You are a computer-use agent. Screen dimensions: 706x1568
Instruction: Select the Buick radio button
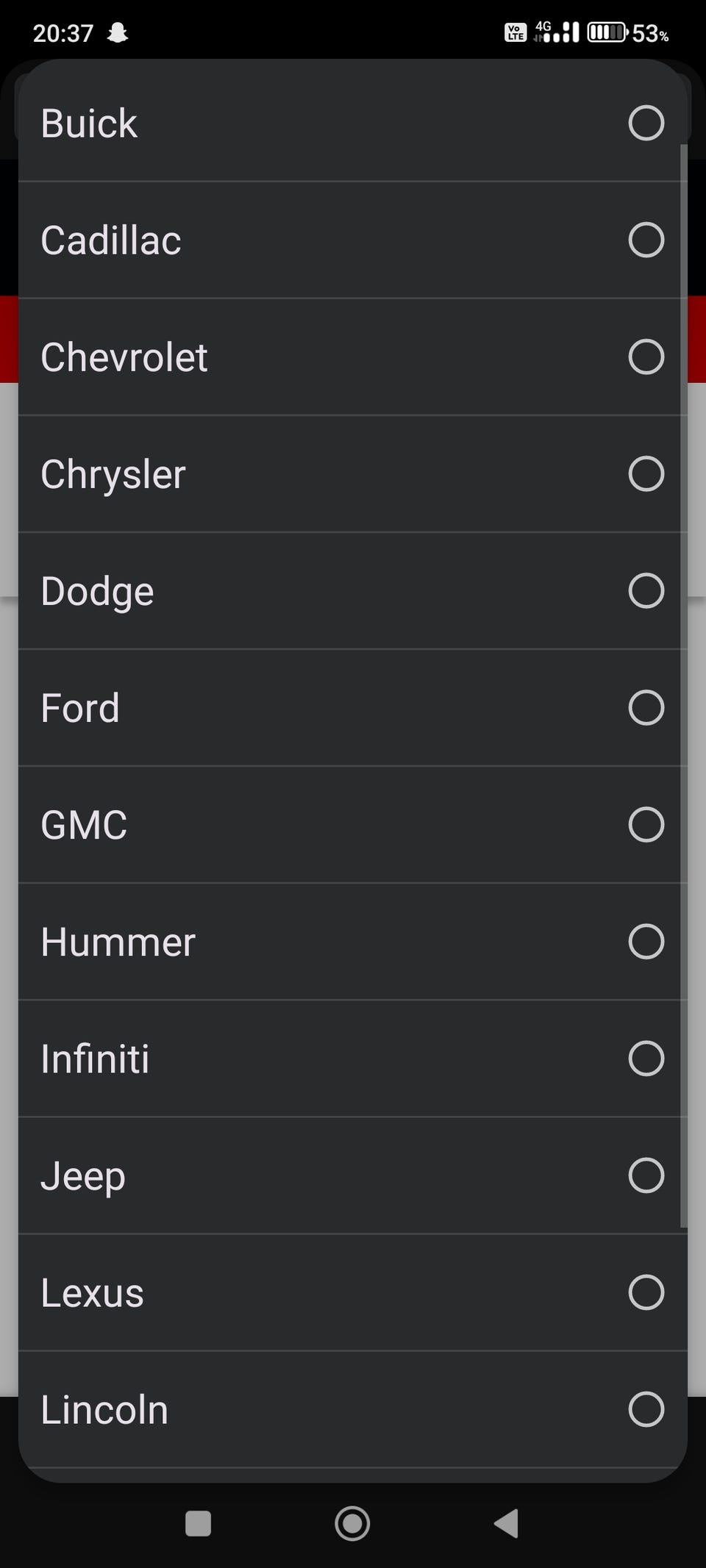pyautogui.click(x=646, y=123)
